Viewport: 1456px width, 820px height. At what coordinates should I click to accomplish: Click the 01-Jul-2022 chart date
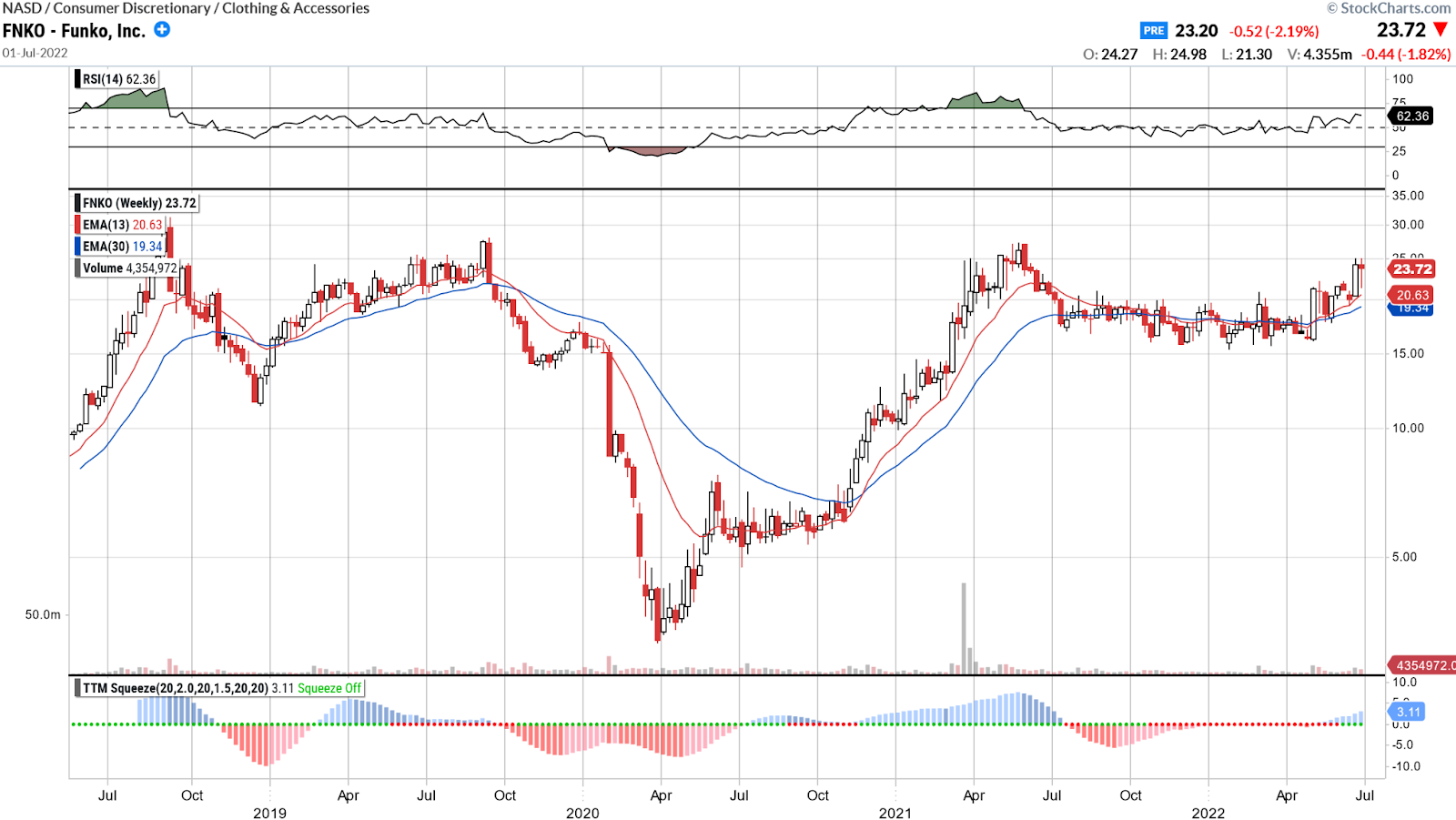click(35, 53)
